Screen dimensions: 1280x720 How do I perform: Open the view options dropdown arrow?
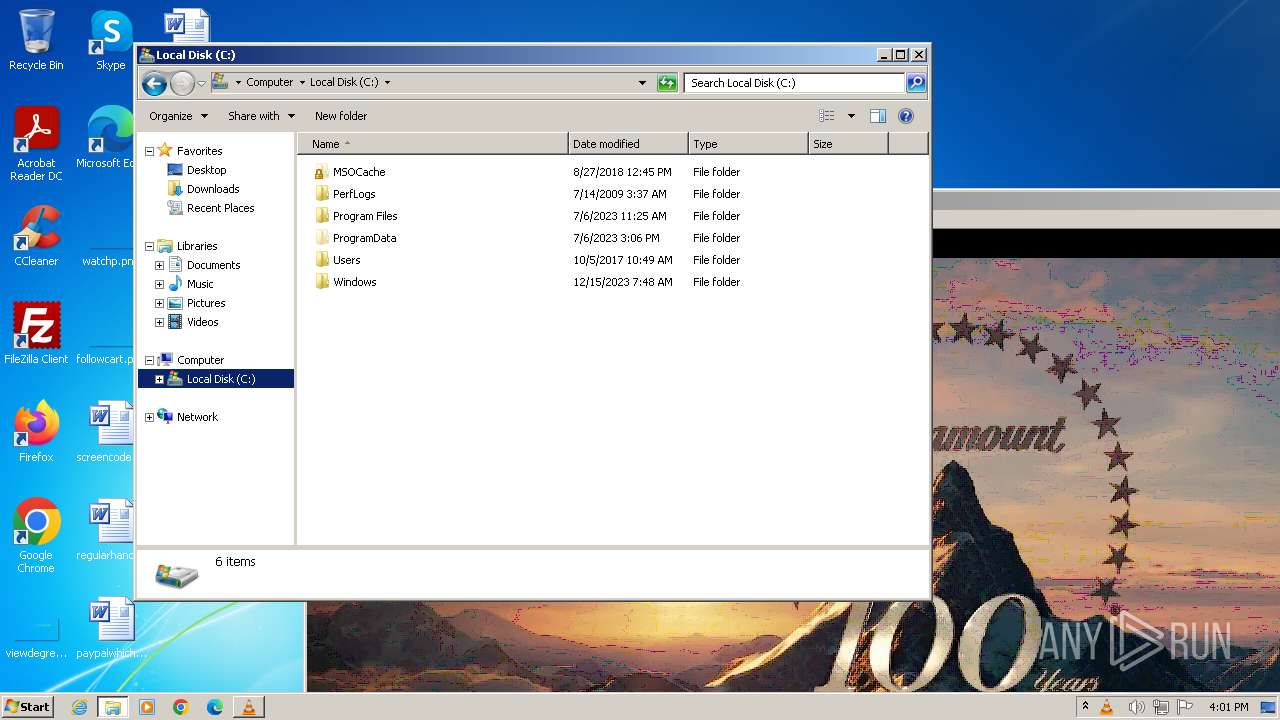(851, 116)
